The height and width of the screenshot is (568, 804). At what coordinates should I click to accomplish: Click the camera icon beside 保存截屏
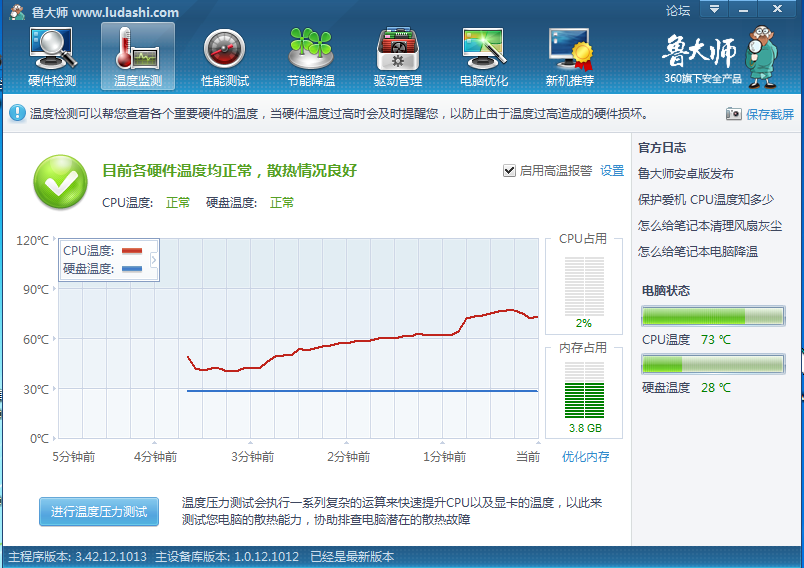coord(733,114)
